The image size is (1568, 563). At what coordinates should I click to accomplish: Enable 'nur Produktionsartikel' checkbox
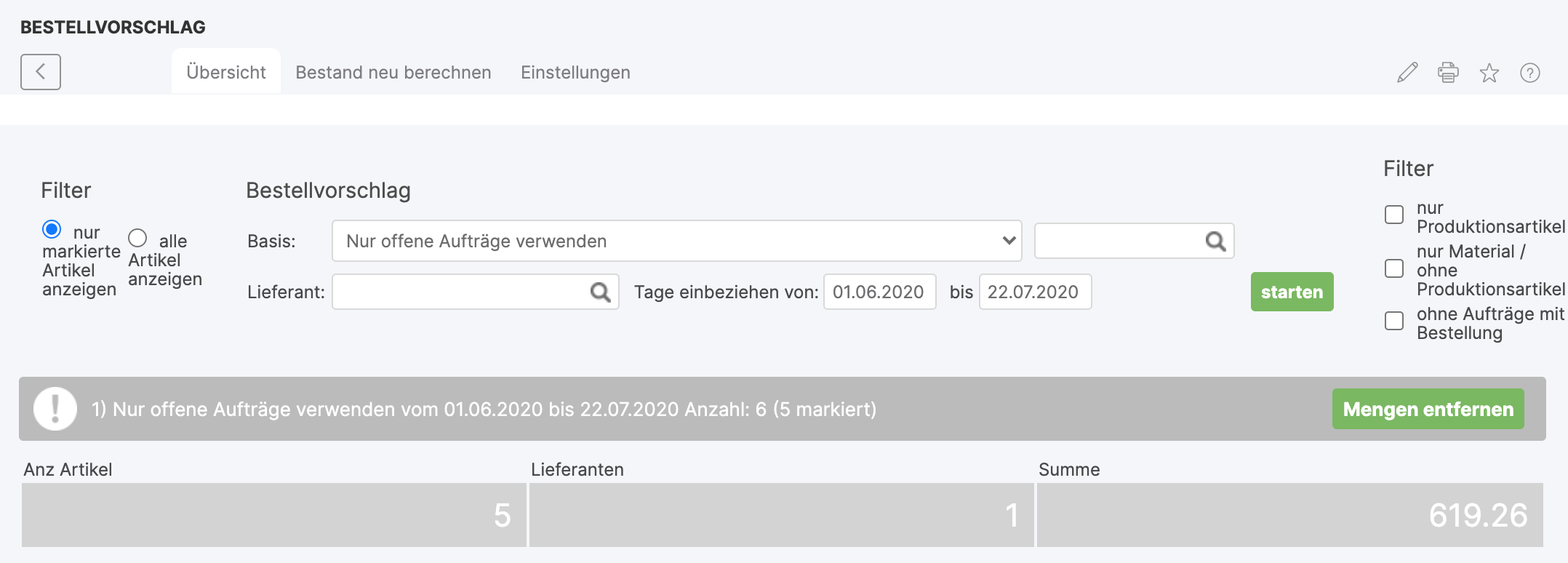[x=1394, y=215]
